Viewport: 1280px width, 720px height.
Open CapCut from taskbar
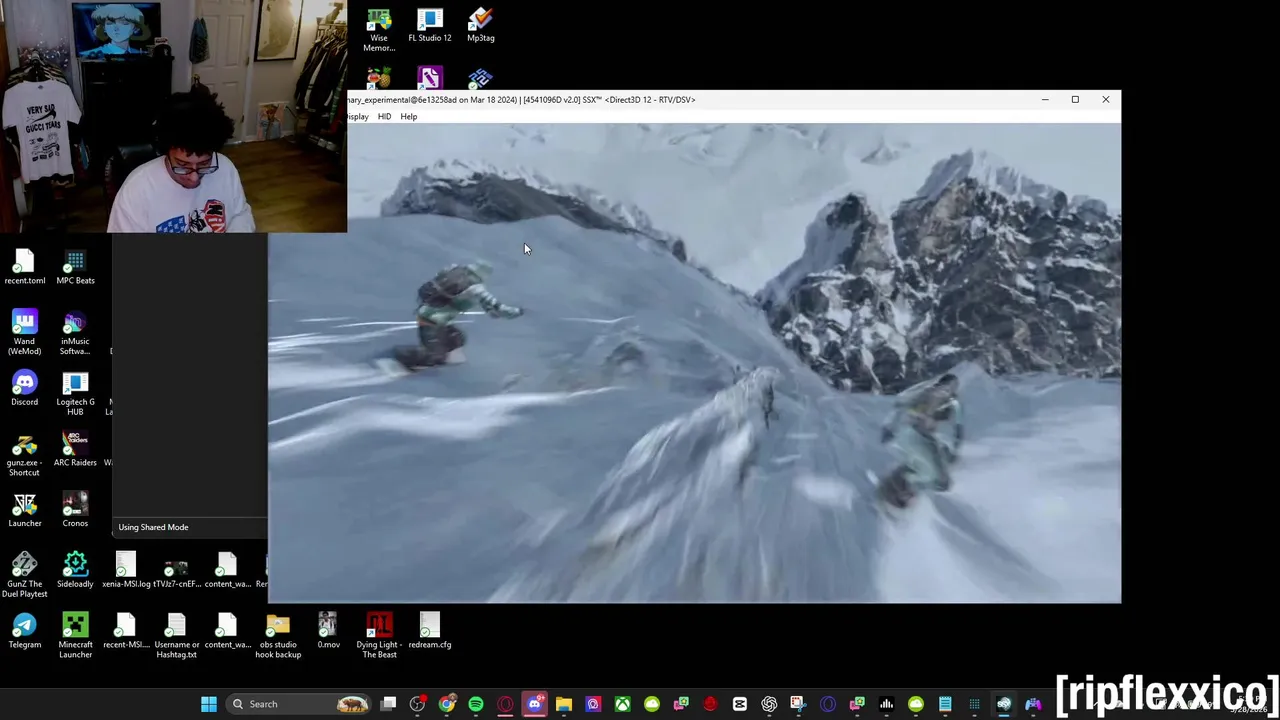[740, 704]
